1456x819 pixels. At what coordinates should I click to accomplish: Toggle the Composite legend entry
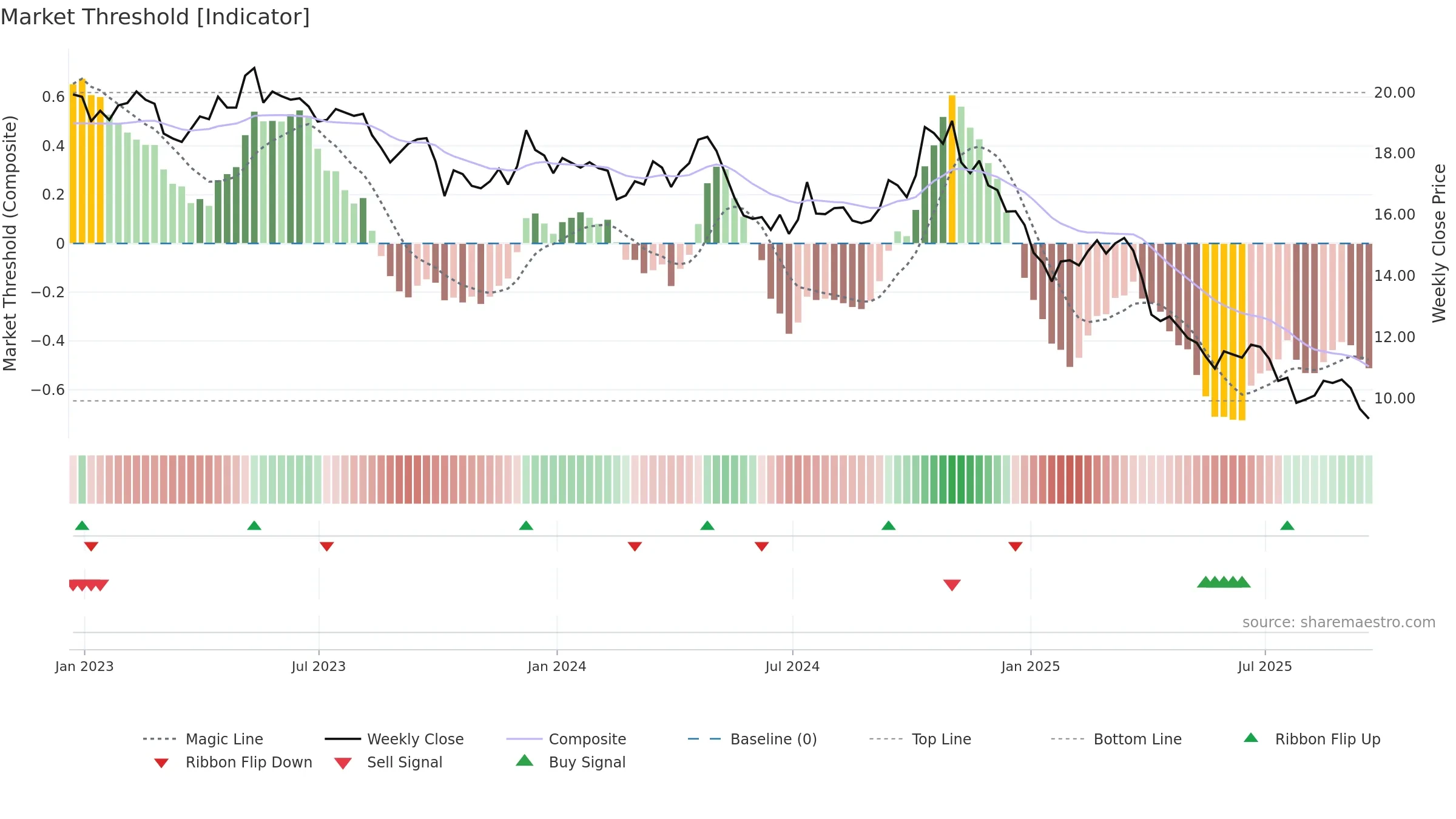tap(566, 739)
